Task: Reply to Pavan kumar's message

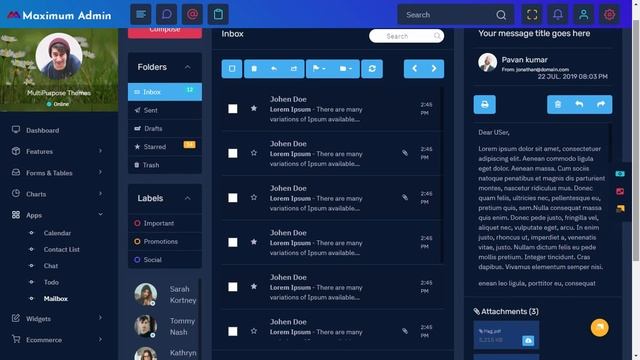Action: point(579,104)
